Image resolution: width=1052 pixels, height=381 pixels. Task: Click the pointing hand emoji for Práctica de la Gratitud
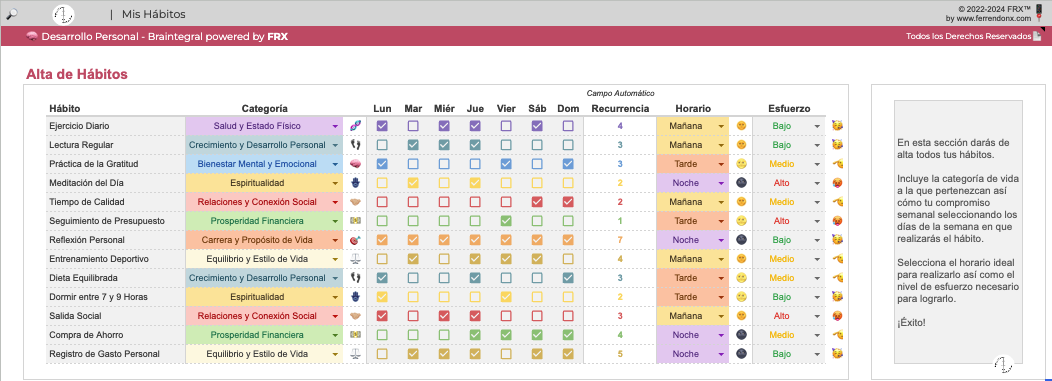(x=837, y=164)
